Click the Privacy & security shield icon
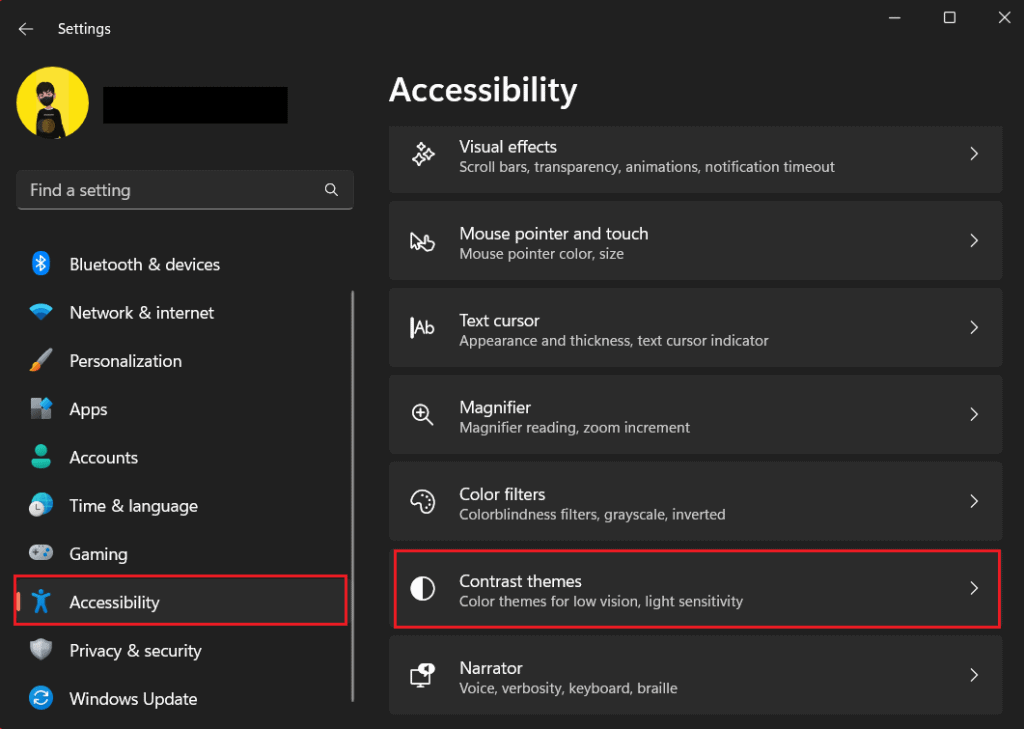The width and height of the screenshot is (1024, 729). point(41,650)
